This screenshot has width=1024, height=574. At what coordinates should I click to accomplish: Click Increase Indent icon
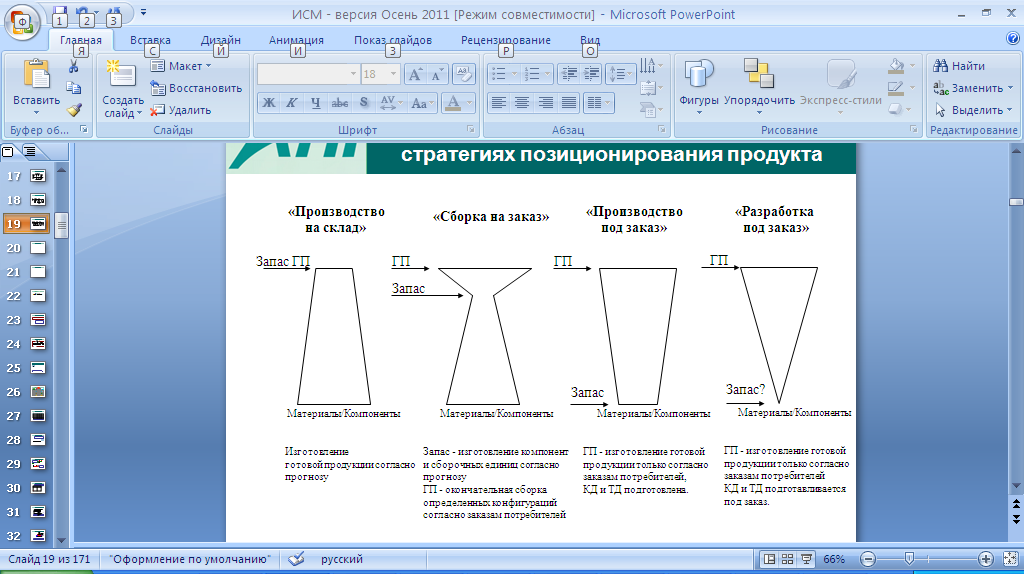click(x=591, y=74)
